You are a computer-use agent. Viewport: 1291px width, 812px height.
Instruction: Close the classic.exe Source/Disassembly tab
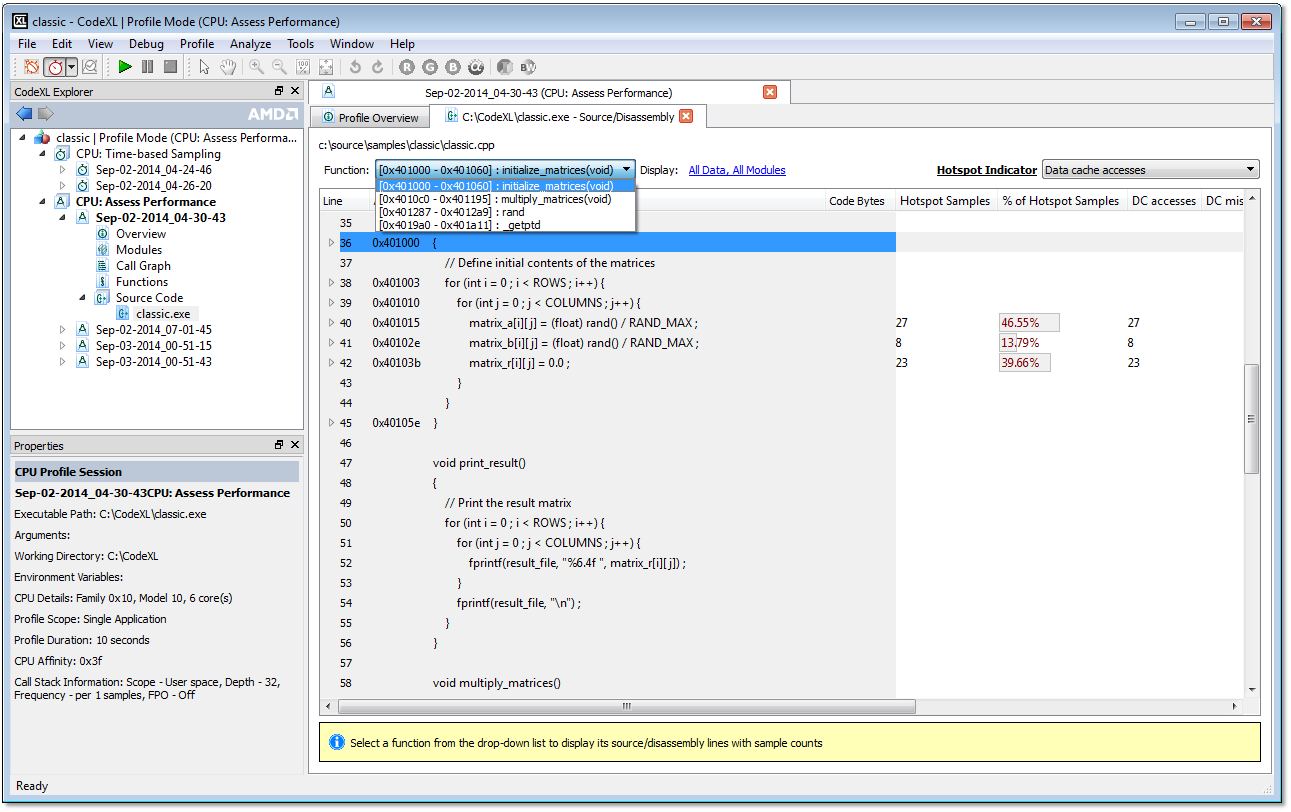pyautogui.click(x=686, y=116)
